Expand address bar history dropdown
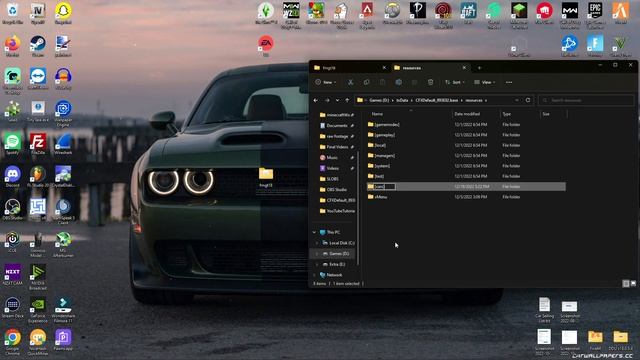Viewport: 640px width, 360px height. 517,100
